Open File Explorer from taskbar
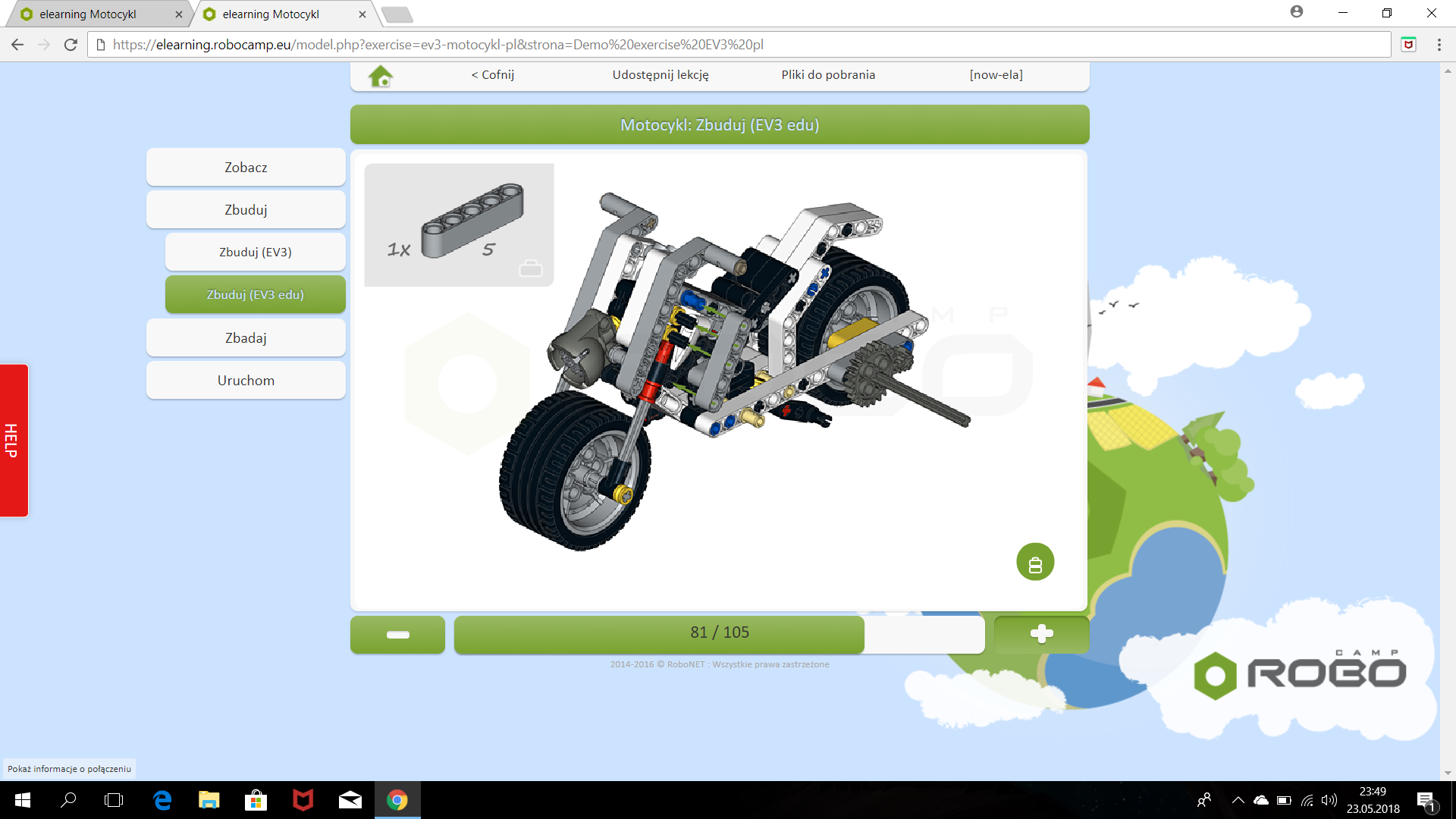Image resolution: width=1456 pixels, height=819 pixels. (x=209, y=800)
